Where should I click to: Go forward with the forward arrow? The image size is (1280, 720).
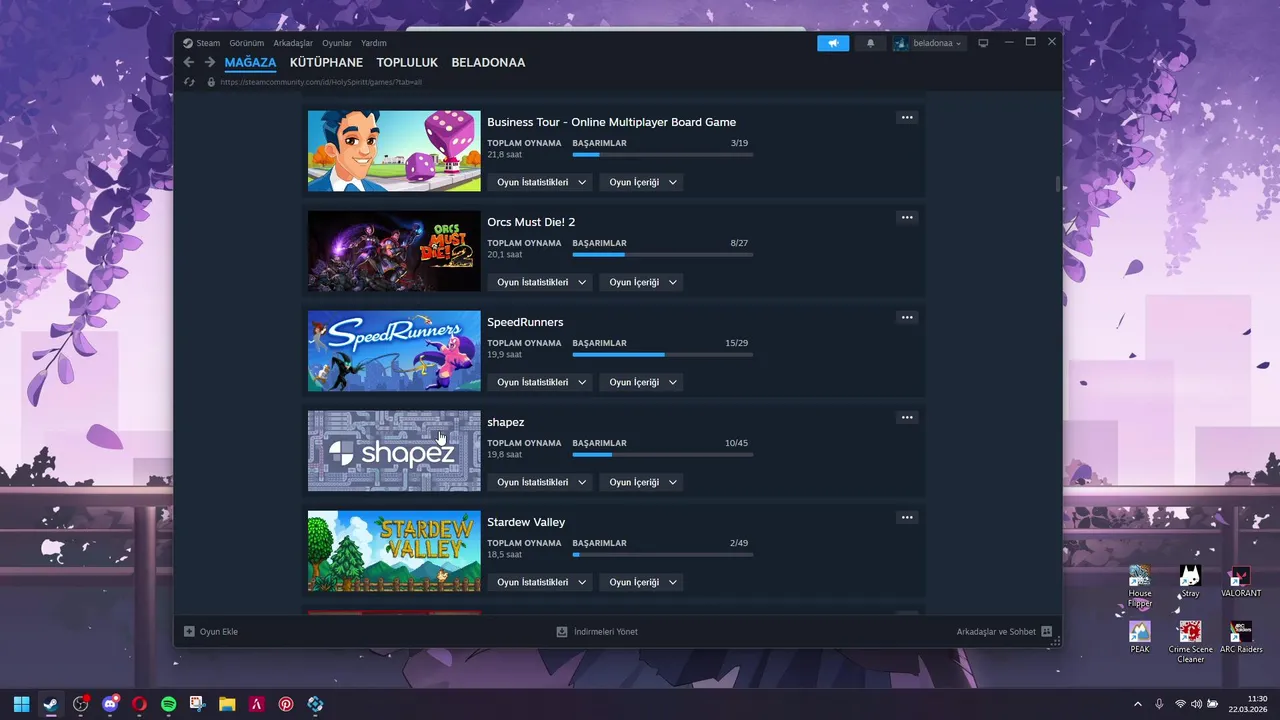tap(210, 62)
